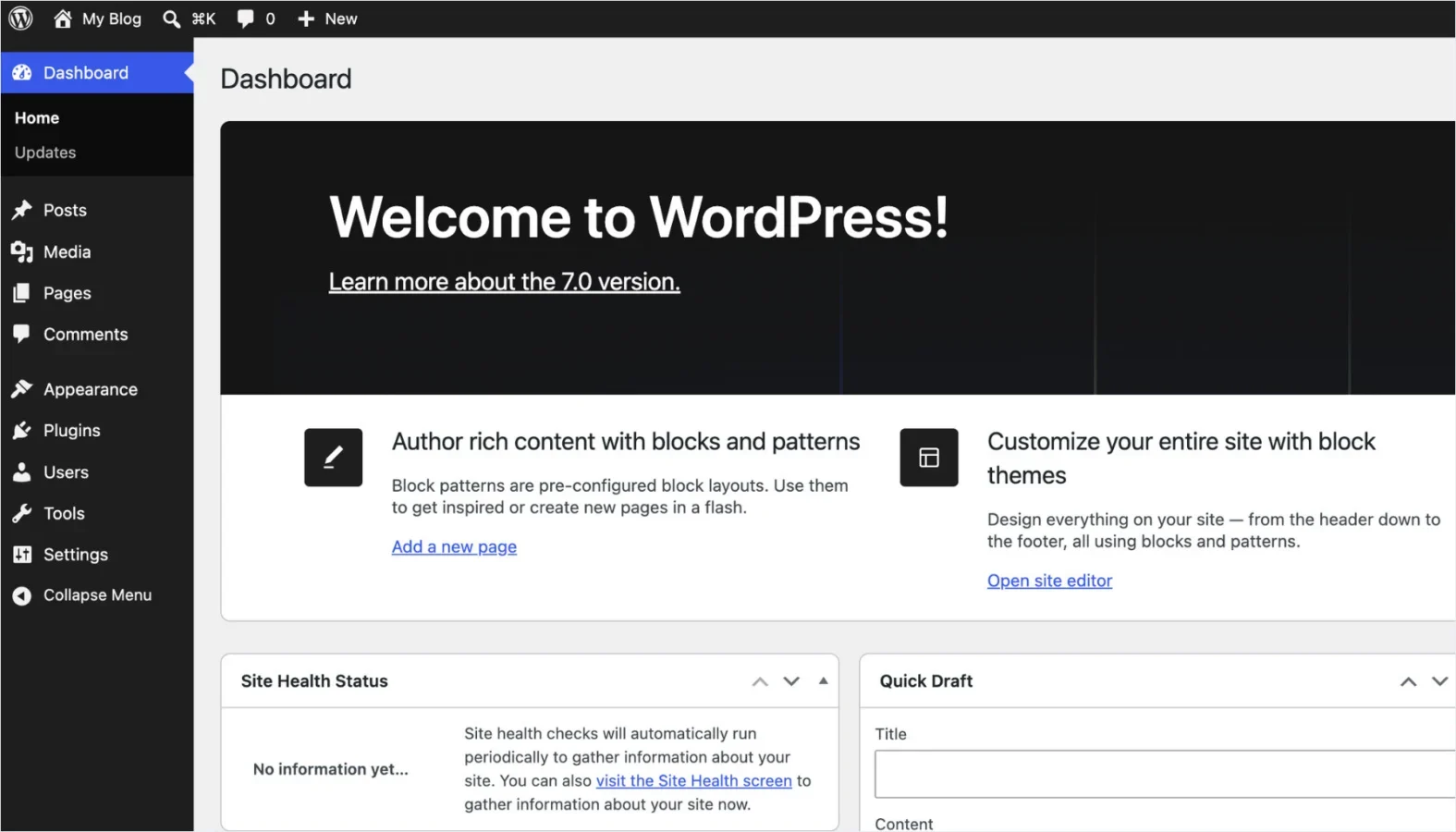Click the Appearance paintbrush icon

pyautogui.click(x=22, y=389)
